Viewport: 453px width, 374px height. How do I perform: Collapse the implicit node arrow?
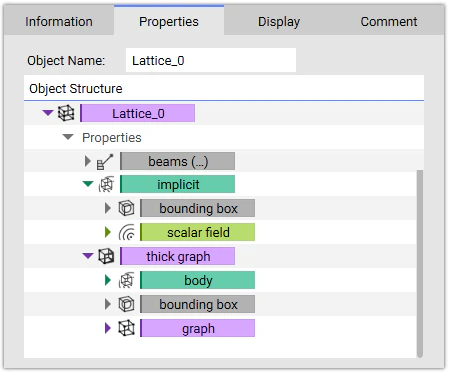[88, 184]
